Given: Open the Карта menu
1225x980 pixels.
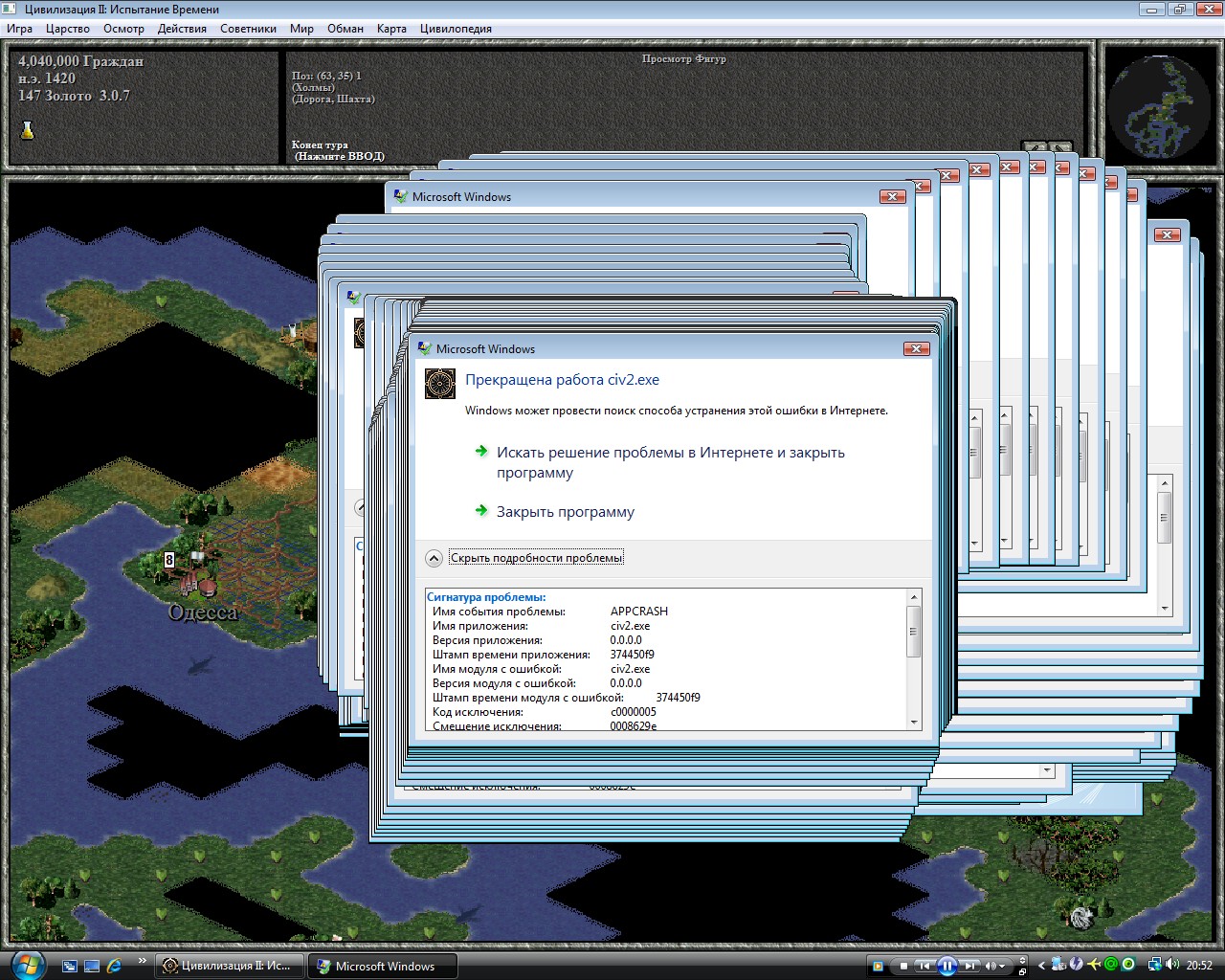Looking at the screenshot, I should (391, 29).
